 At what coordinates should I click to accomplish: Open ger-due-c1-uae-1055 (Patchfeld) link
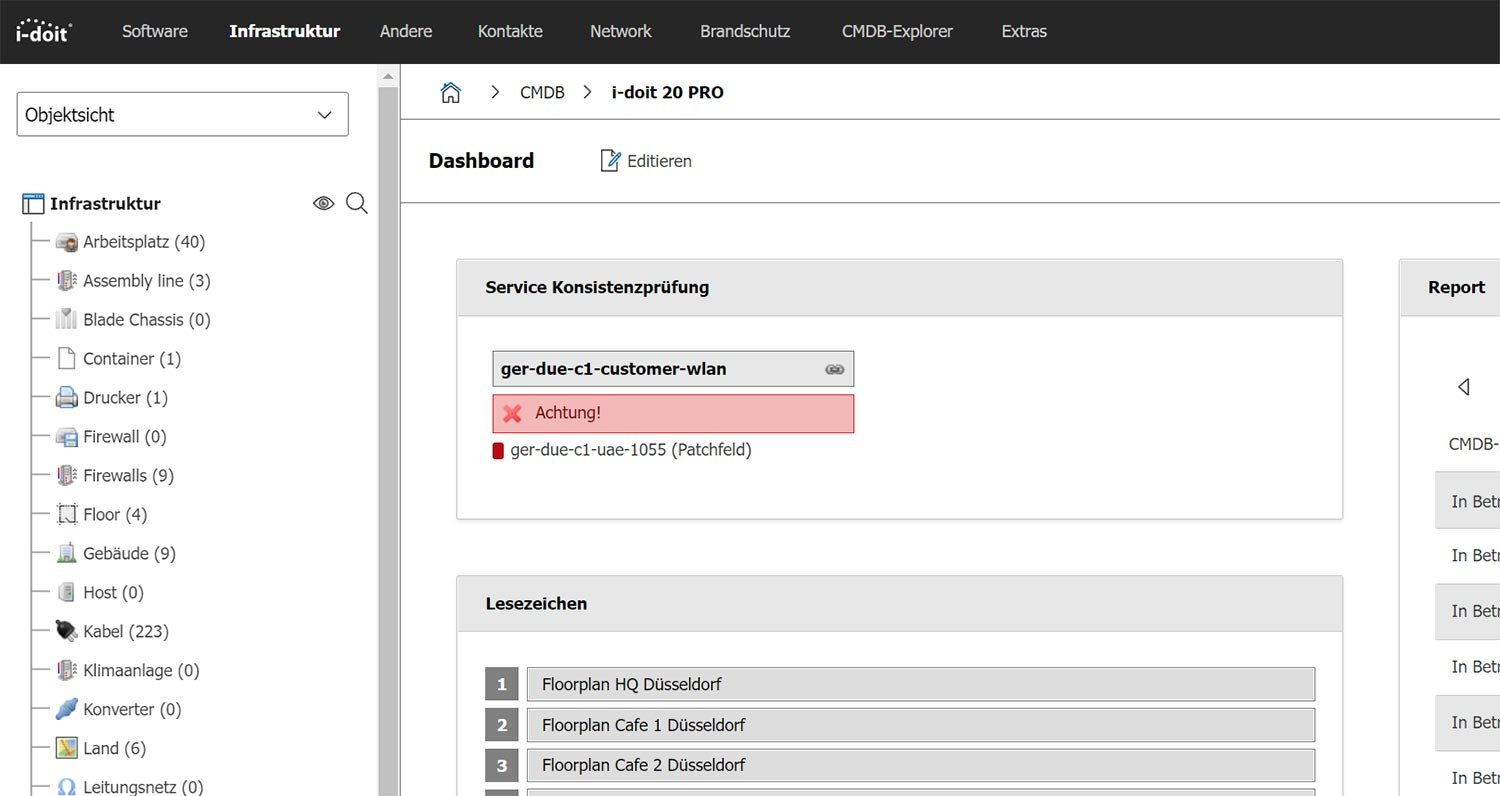point(631,450)
